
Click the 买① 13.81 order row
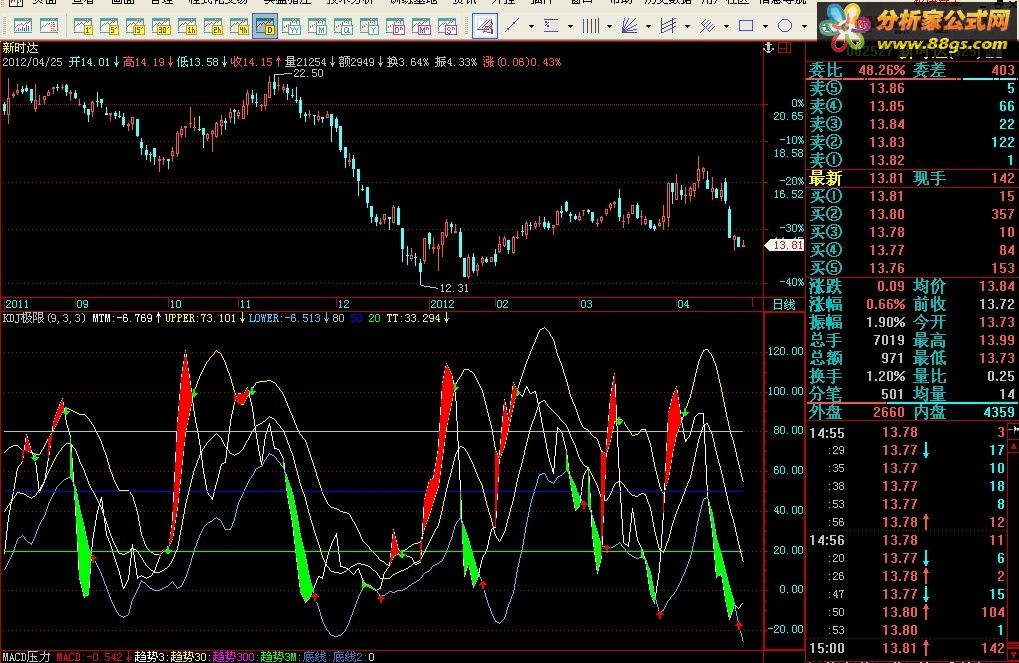point(912,196)
